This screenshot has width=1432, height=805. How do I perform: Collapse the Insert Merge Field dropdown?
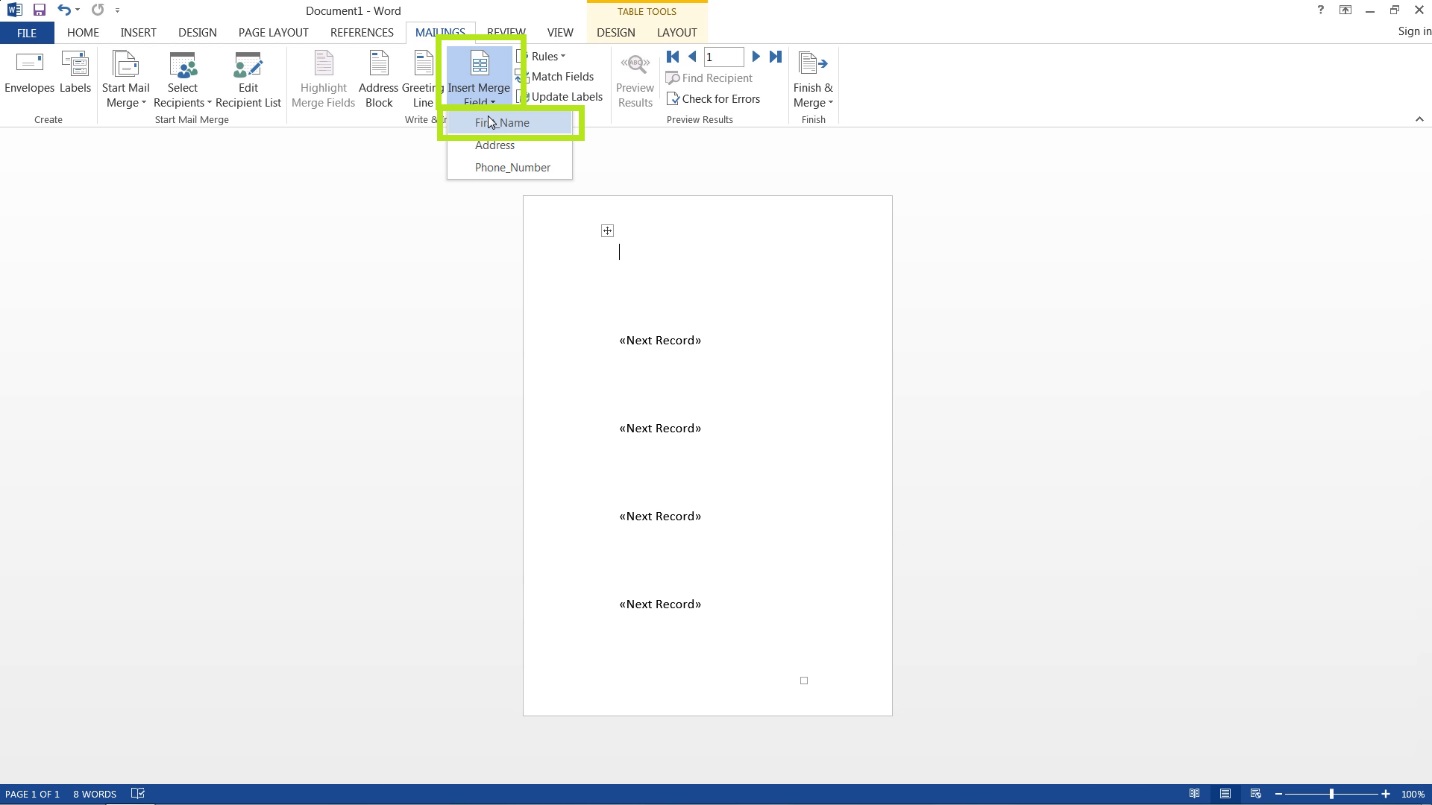pyautogui.click(x=479, y=78)
